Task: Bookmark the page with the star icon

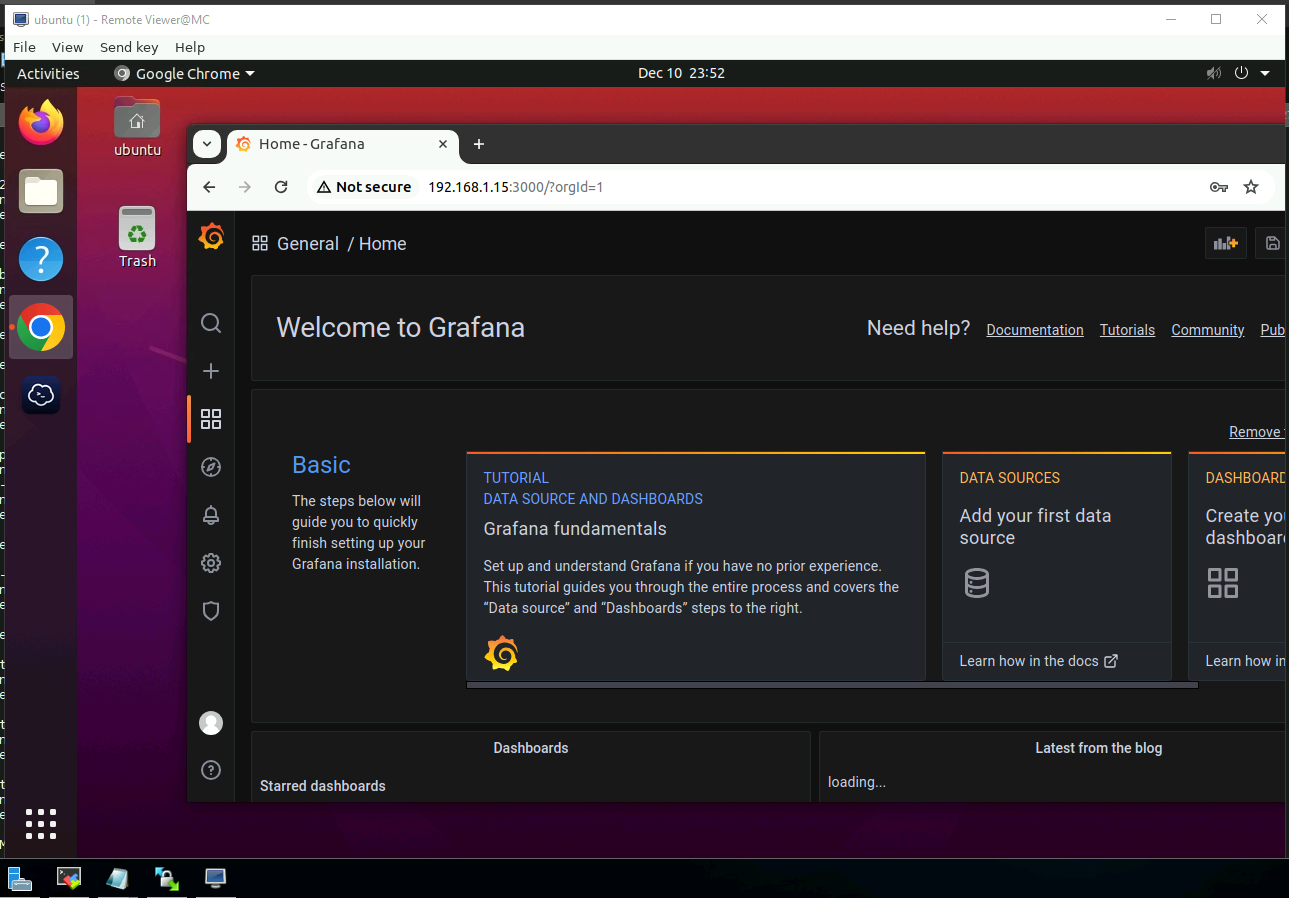Action: coord(1250,187)
